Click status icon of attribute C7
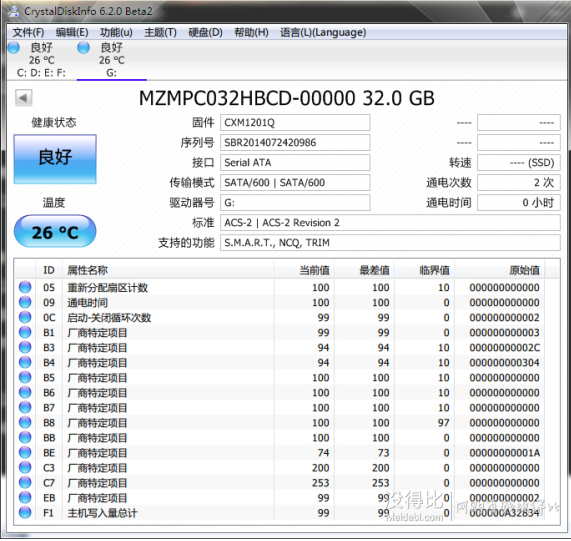The height and width of the screenshot is (541, 571). click(25, 482)
